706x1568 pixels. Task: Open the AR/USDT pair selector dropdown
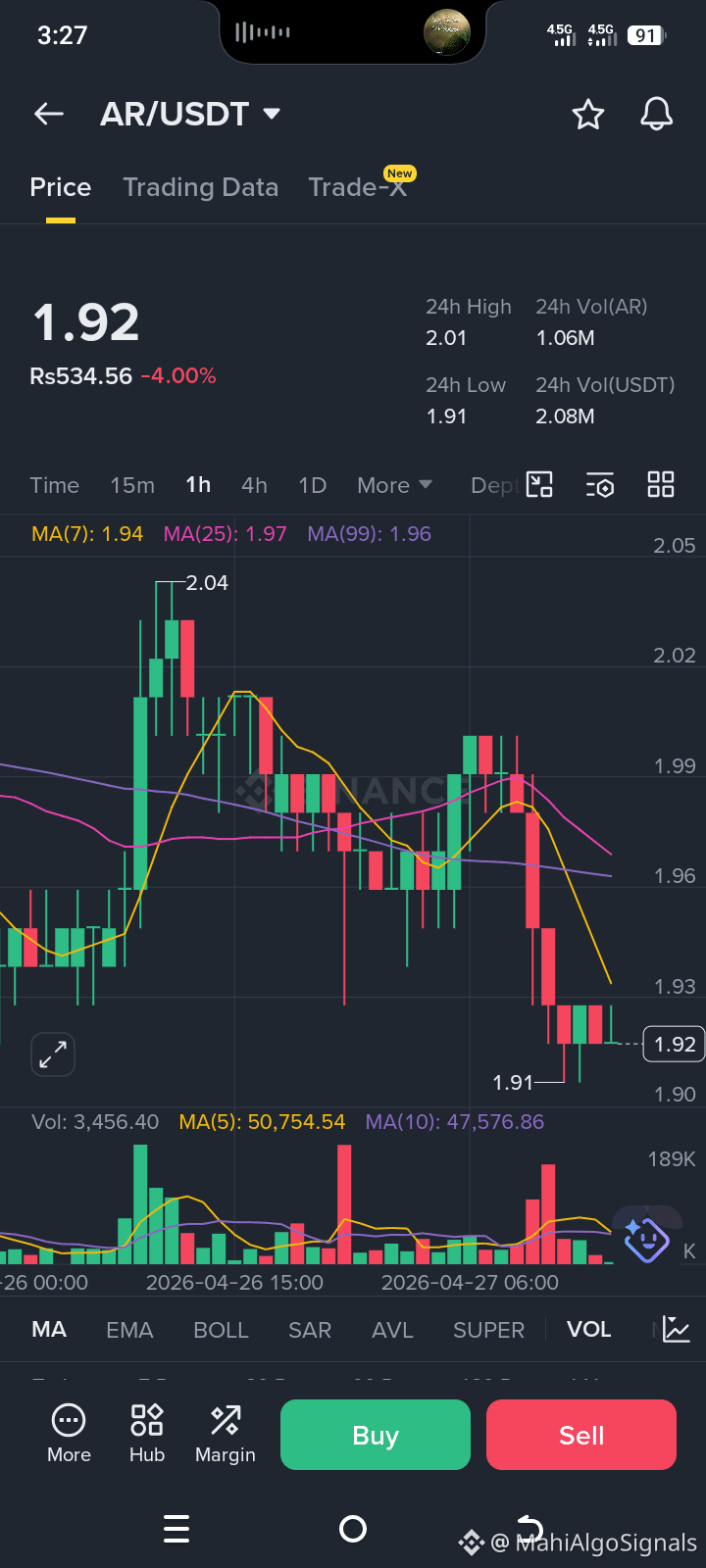pyautogui.click(x=190, y=115)
